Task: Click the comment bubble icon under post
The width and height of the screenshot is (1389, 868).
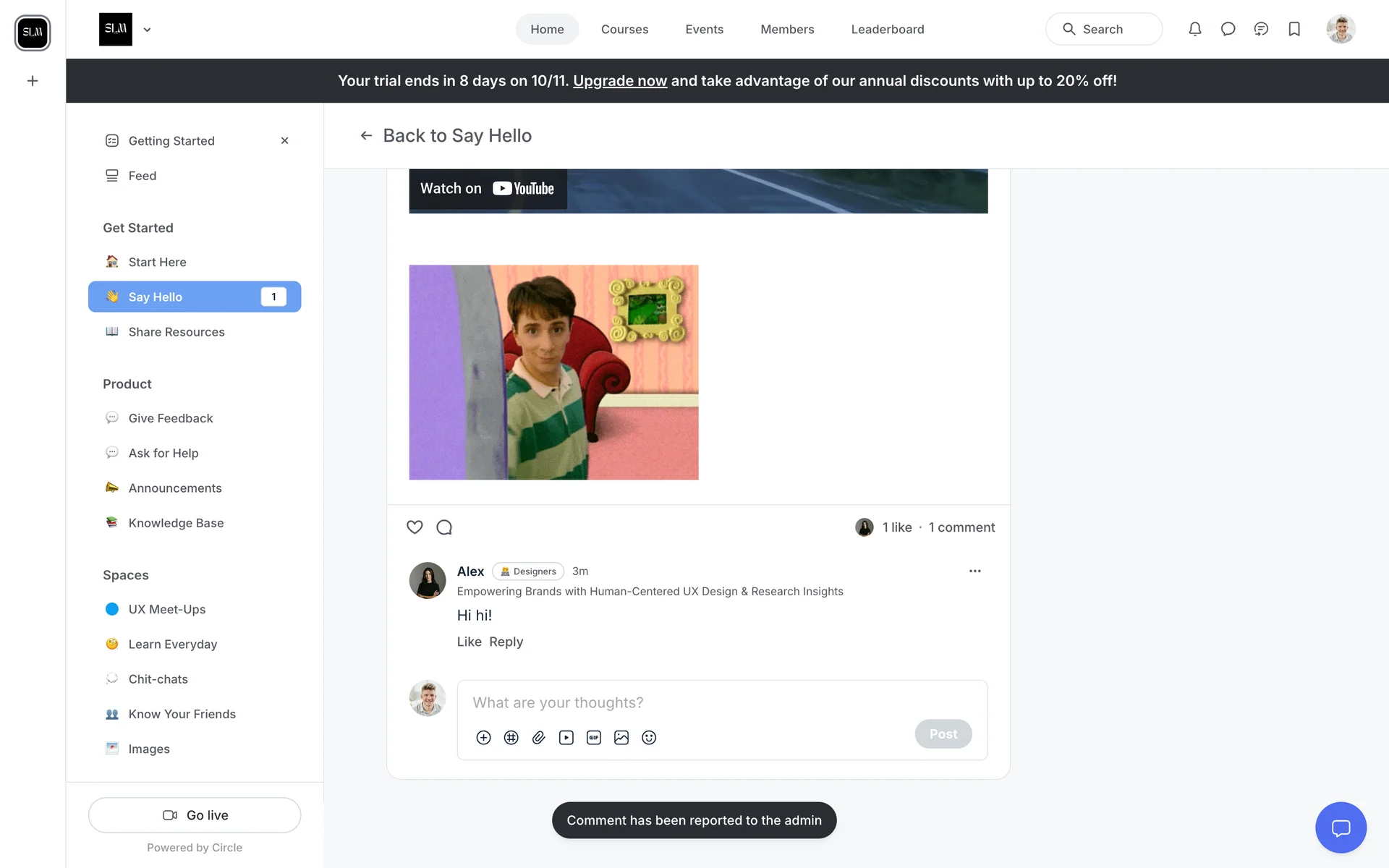Action: tap(444, 527)
